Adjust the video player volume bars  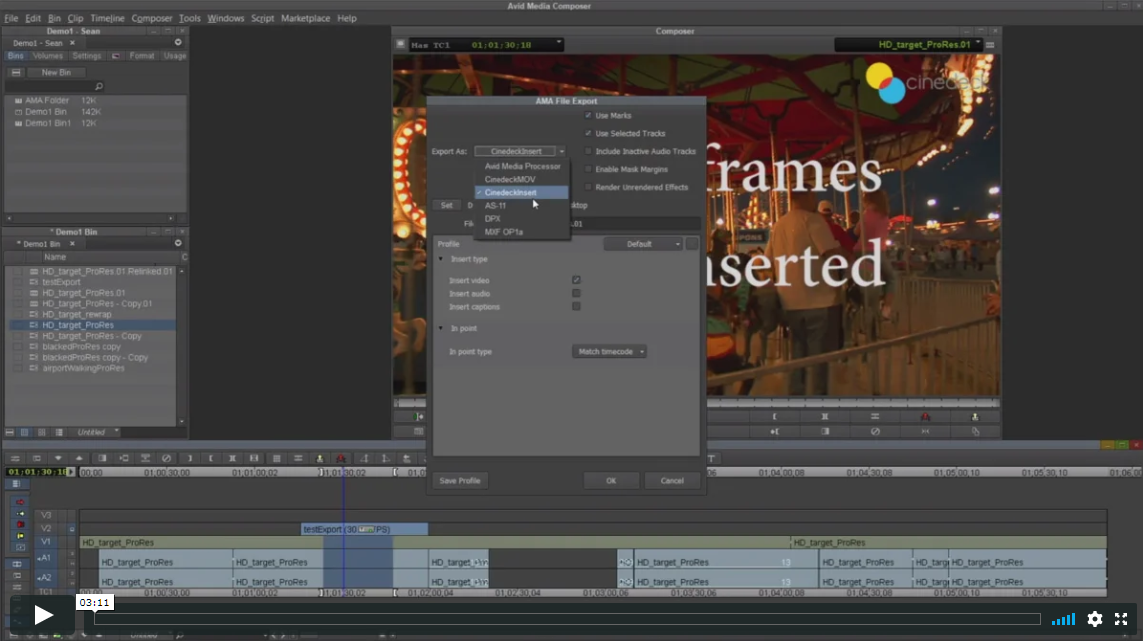(x=1064, y=619)
